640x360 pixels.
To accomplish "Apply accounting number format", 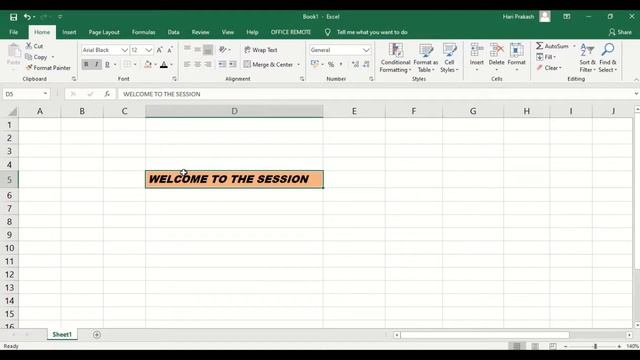I will (x=314, y=64).
